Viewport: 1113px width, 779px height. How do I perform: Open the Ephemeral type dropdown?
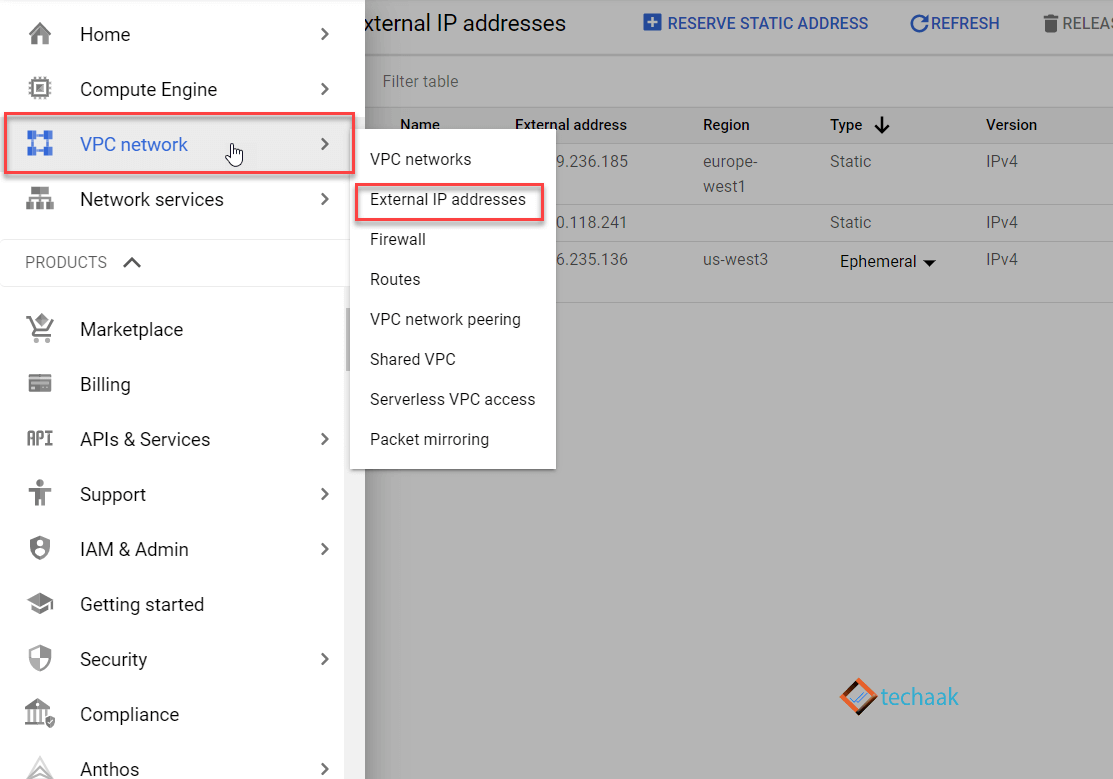coord(887,261)
